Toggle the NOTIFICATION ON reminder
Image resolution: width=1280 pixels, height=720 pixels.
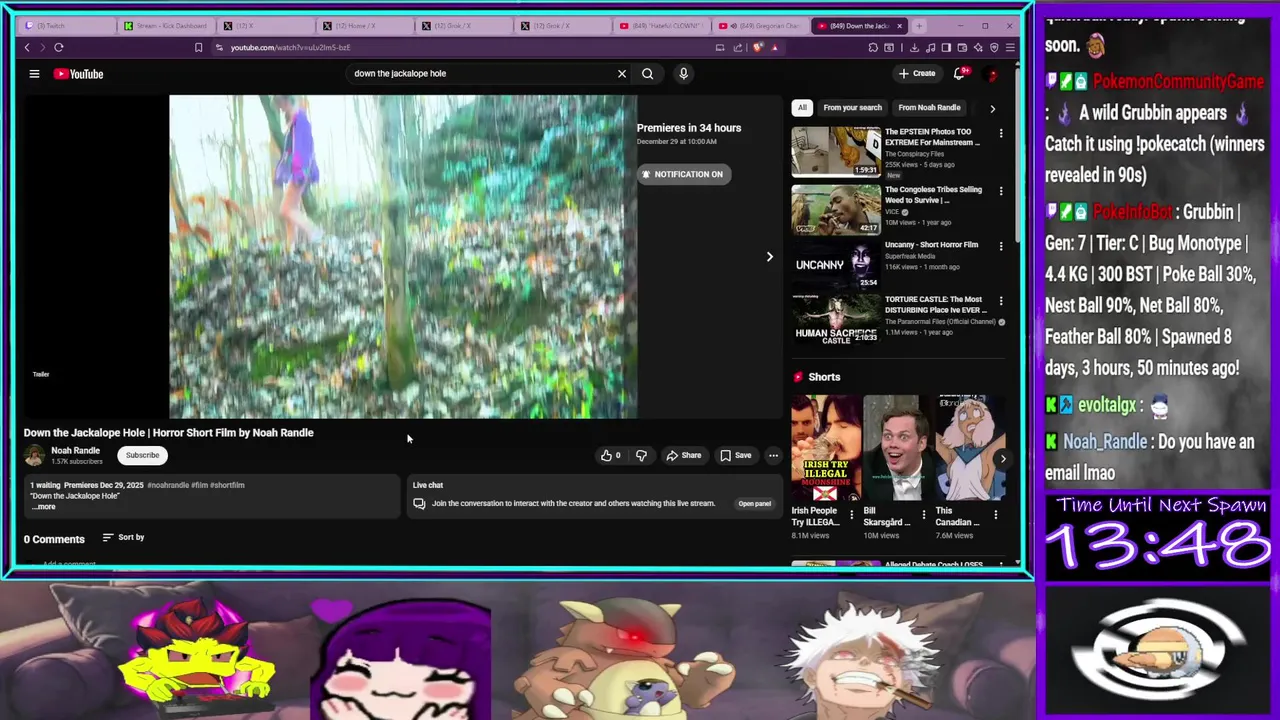pos(683,174)
